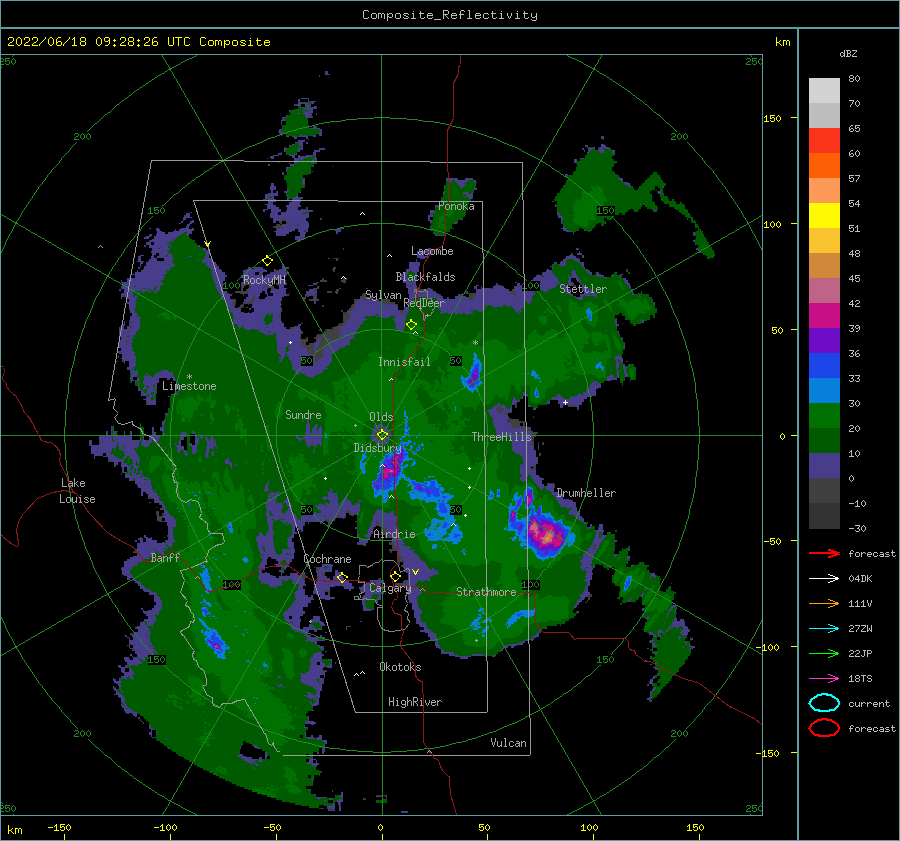Viewport: 900px width, 841px height.
Task: Click the Banff label
Action: coord(165,557)
